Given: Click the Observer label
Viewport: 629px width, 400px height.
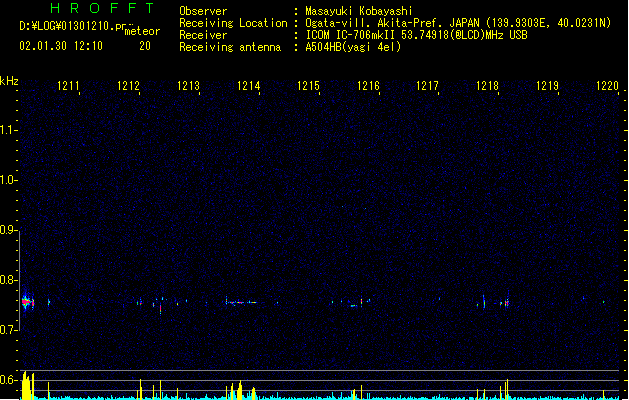Looking at the screenshot, I should pyautogui.click(x=203, y=11).
